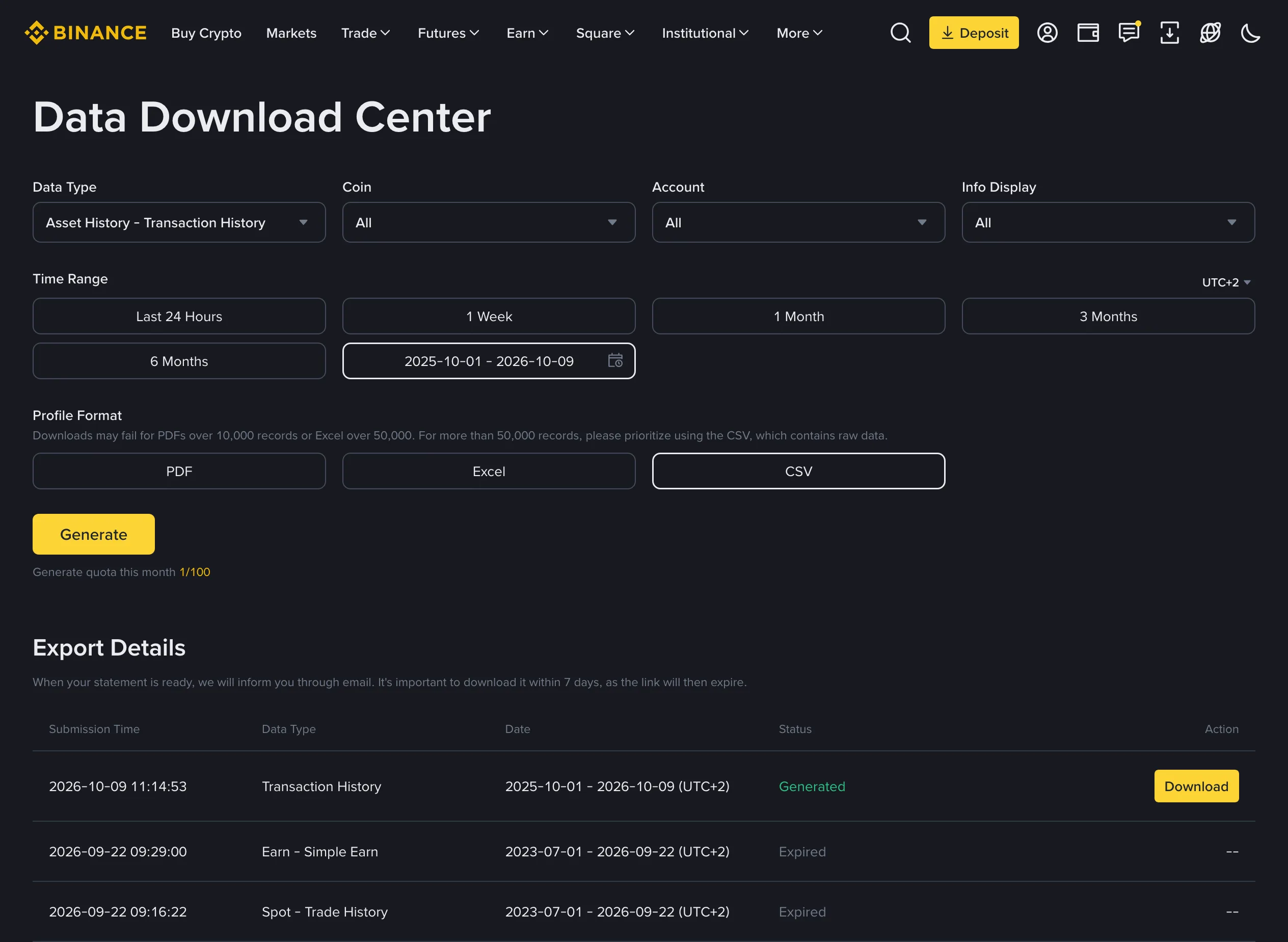Open the Account dropdown
The image size is (1288, 942).
click(798, 222)
